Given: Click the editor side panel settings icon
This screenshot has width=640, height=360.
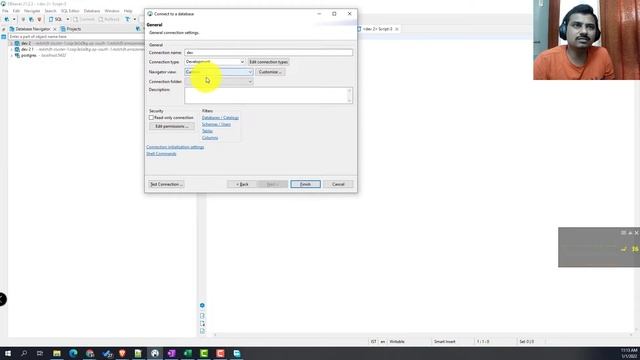Looking at the screenshot, I should pyautogui.click(x=202, y=305).
